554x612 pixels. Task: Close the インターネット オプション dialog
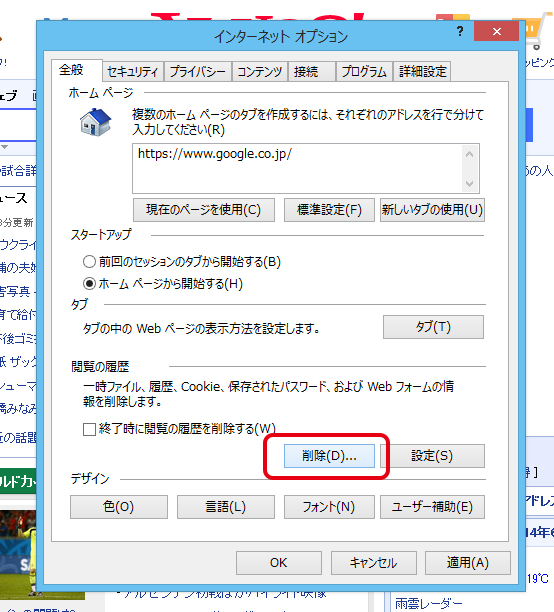[x=496, y=31]
